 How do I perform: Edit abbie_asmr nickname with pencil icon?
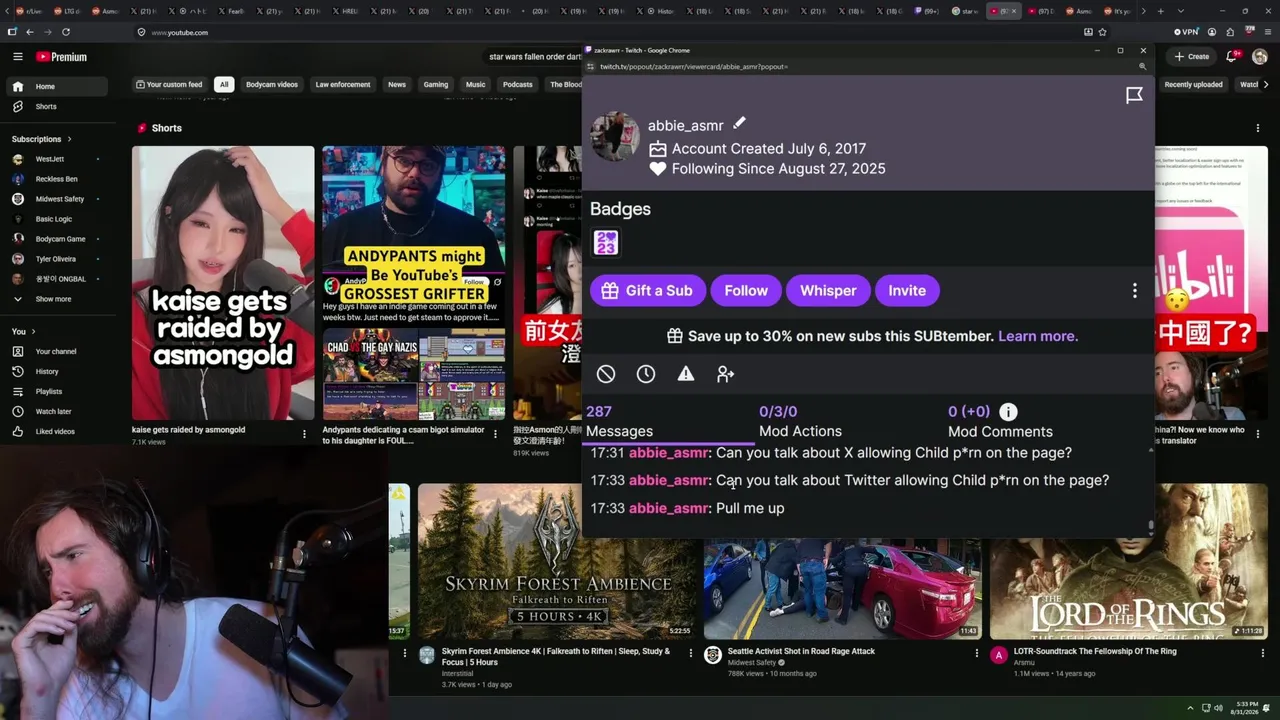(739, 123)
